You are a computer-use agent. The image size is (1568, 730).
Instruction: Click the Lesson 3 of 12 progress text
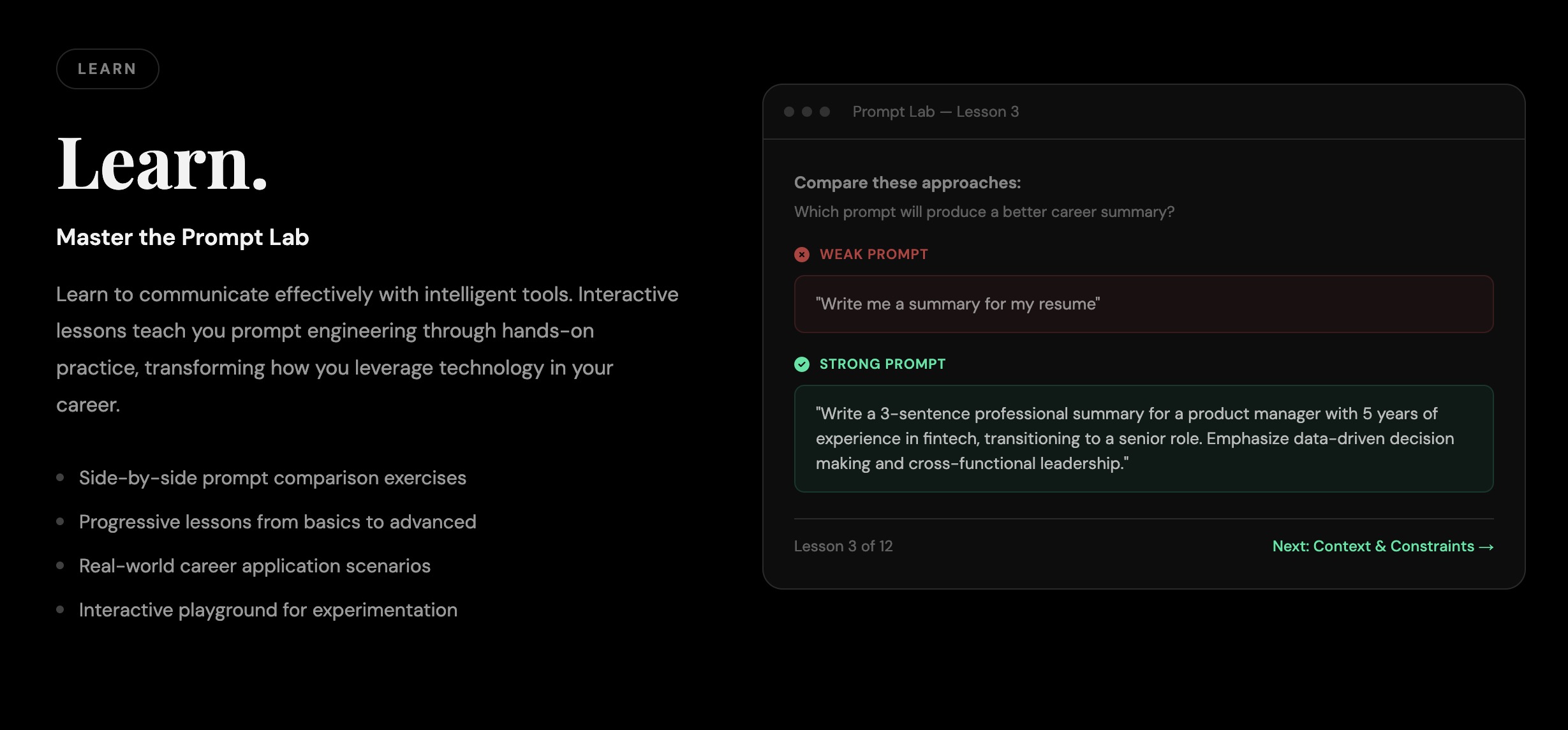point(843,546)
